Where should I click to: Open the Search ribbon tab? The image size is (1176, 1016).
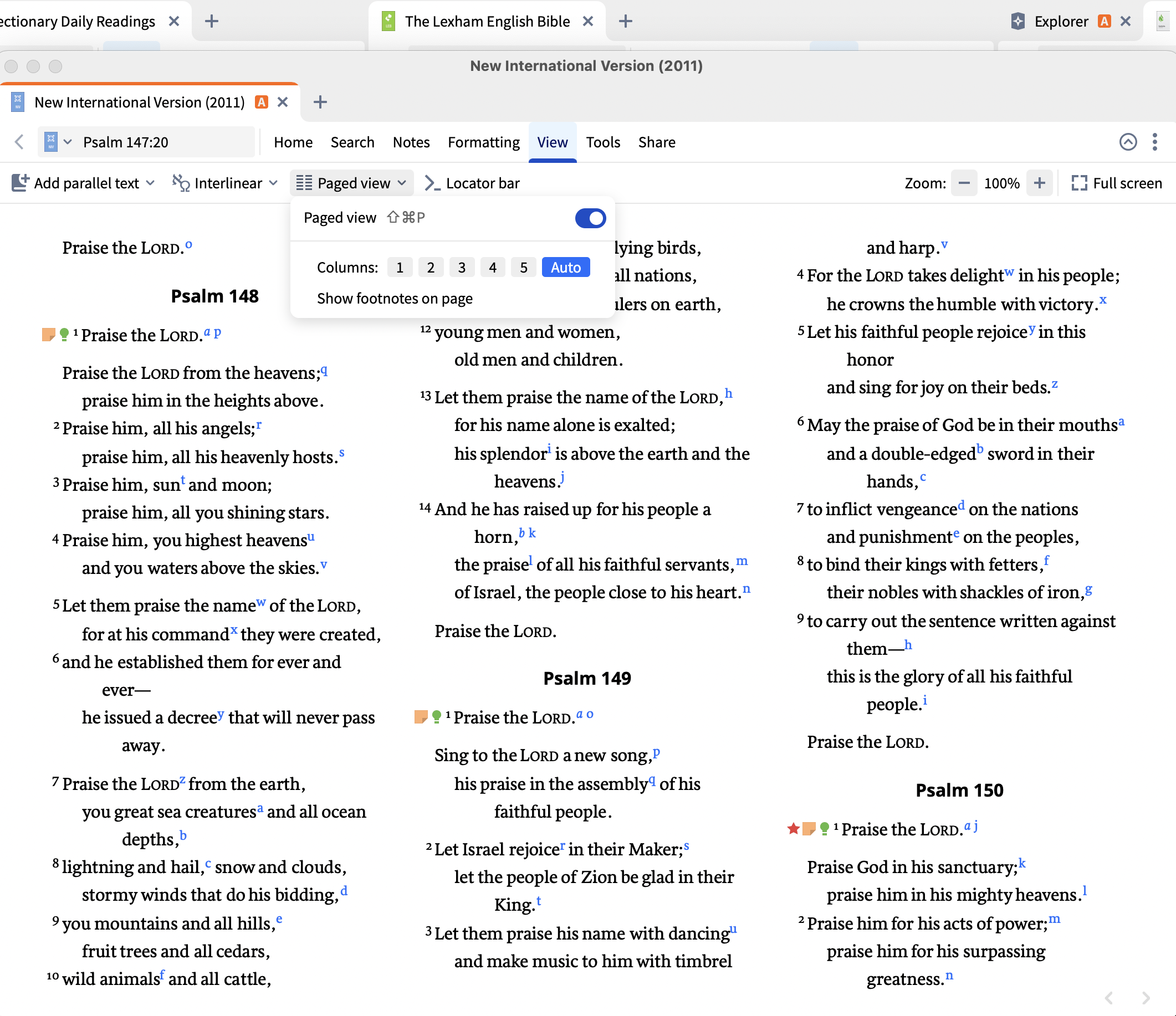(352, 142)
